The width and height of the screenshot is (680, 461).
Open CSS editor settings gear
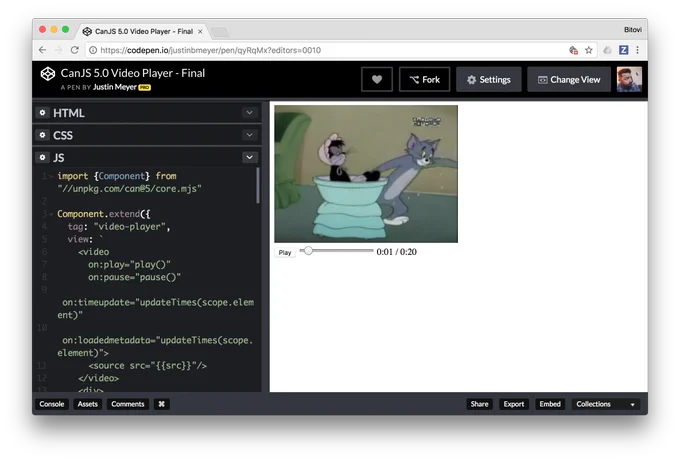click(x=42, y=135)
